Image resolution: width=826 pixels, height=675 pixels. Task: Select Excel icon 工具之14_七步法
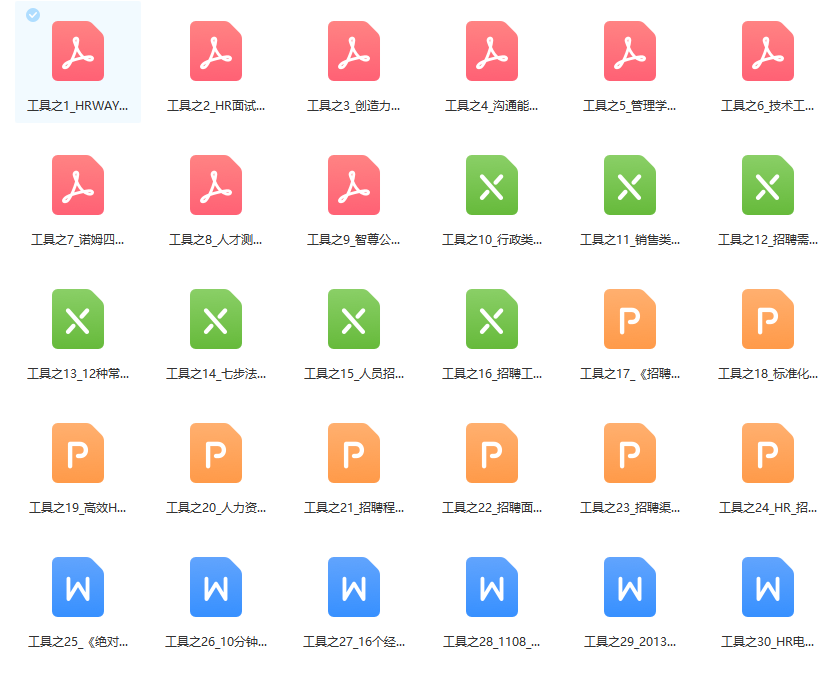point(216,319)
